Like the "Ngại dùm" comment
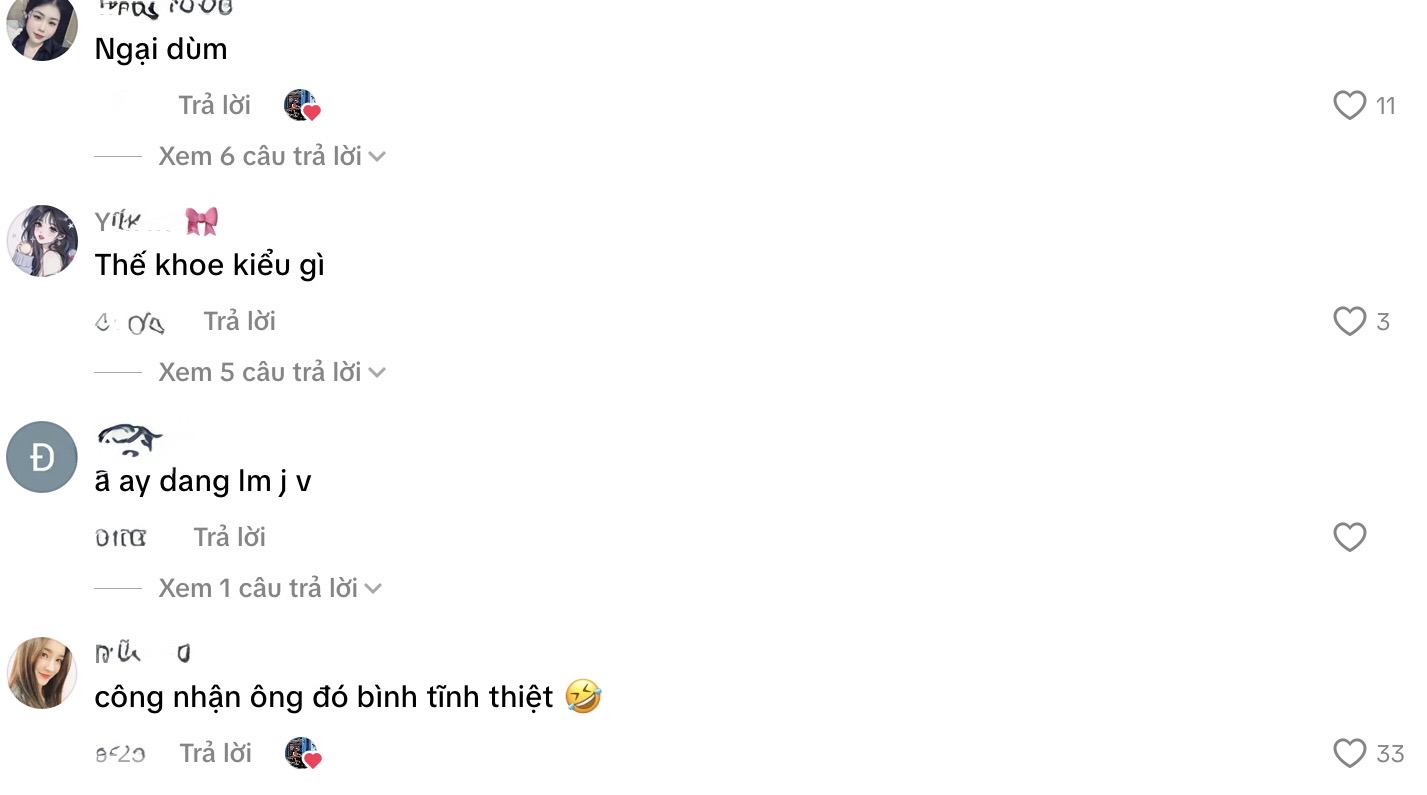 1349,105
